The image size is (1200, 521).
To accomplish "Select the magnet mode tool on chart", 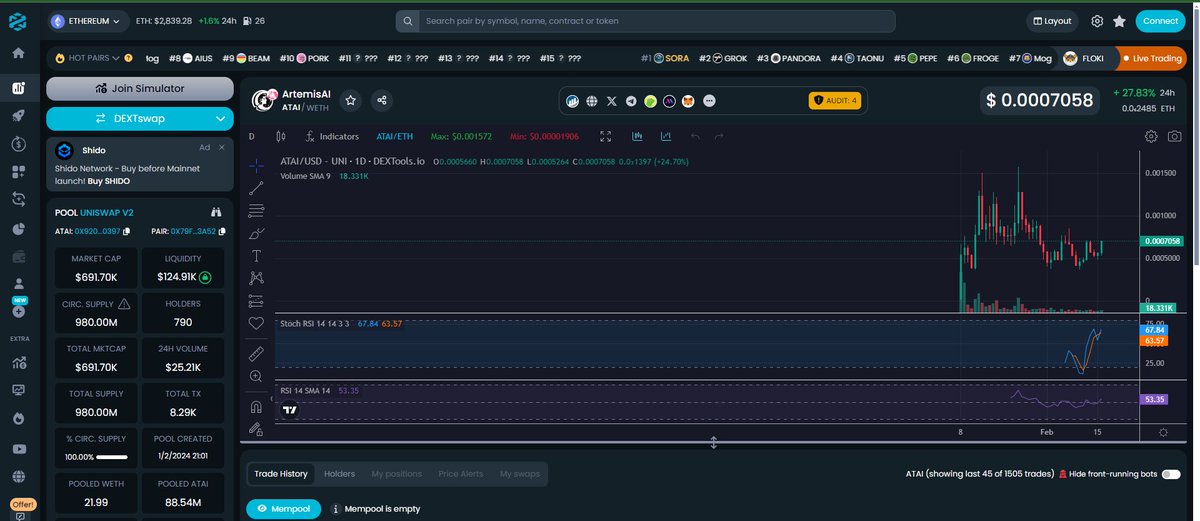I will tap(256, 406).
